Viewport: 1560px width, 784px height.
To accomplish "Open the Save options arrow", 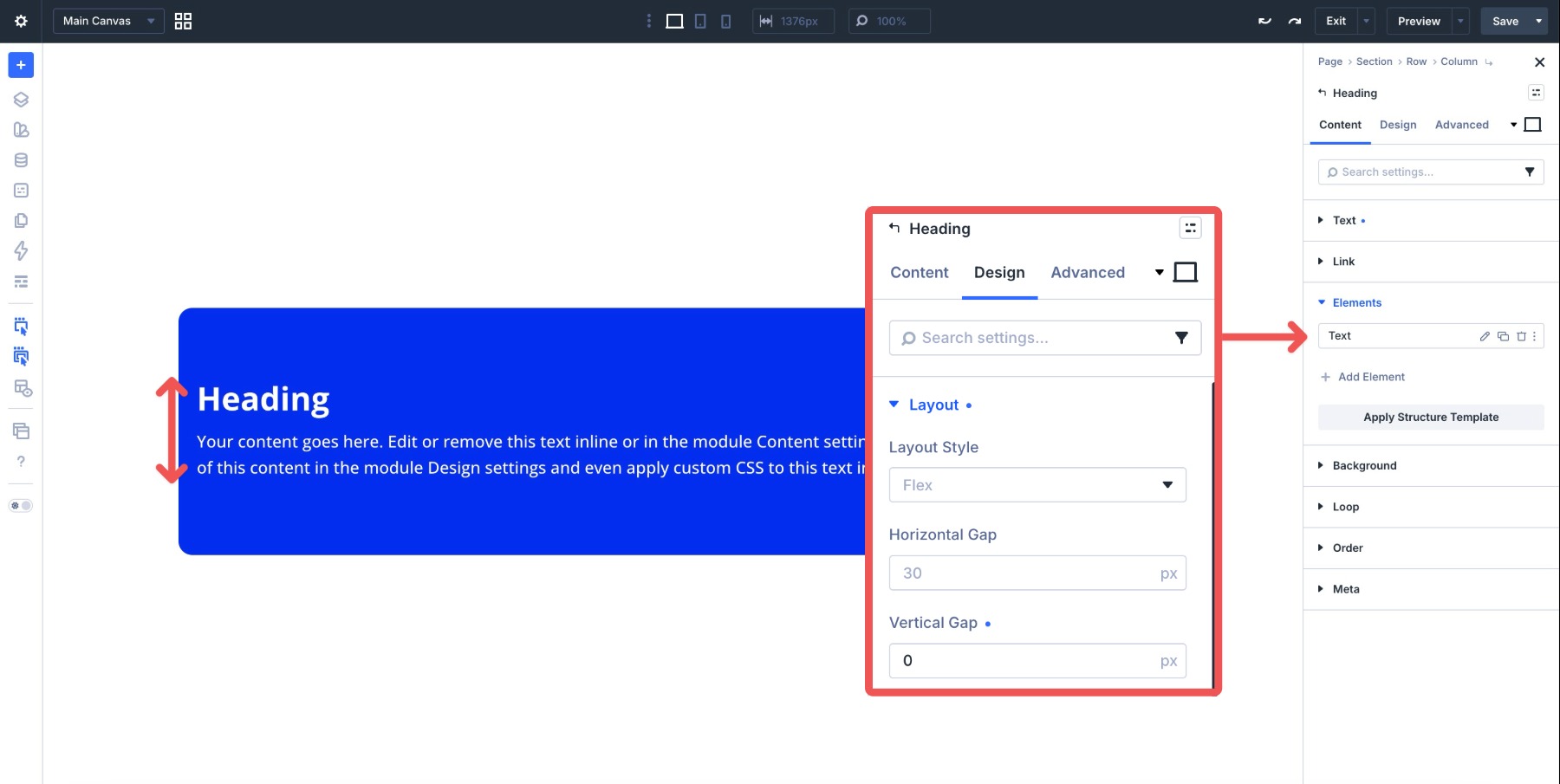I will pyautogui.click(x=1539, y=21).
